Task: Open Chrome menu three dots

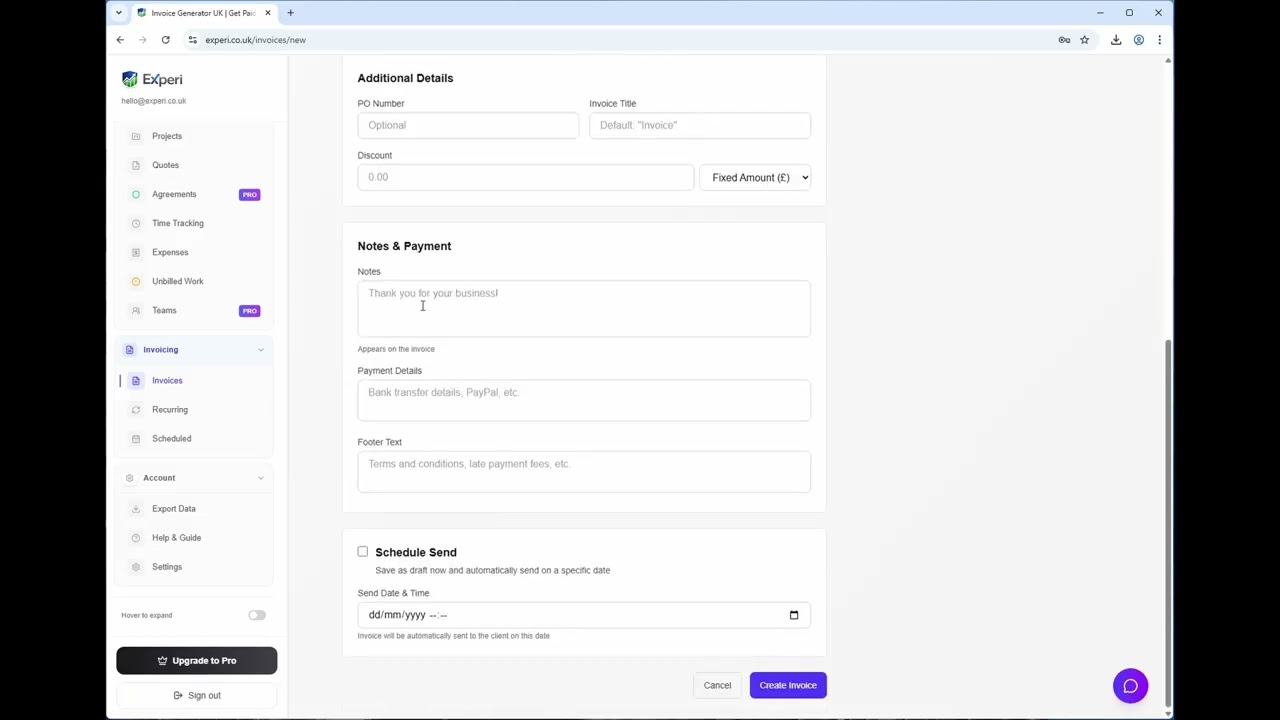Action: point(1159,40)
